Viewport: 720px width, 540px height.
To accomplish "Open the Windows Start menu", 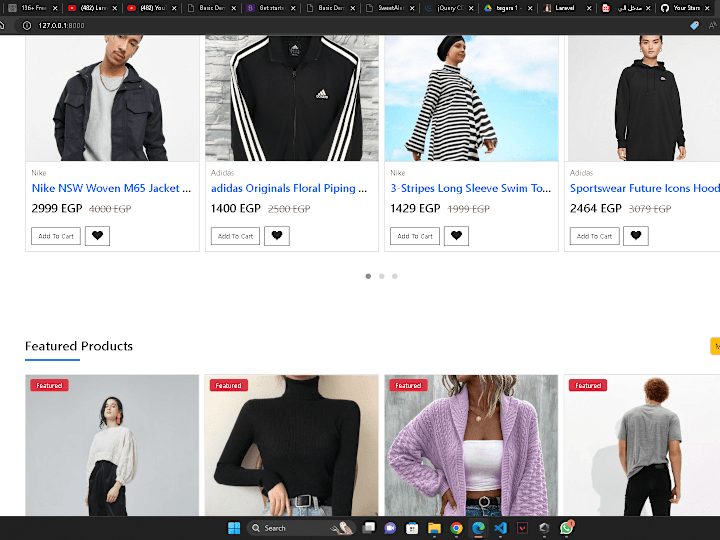I will 234,528.
